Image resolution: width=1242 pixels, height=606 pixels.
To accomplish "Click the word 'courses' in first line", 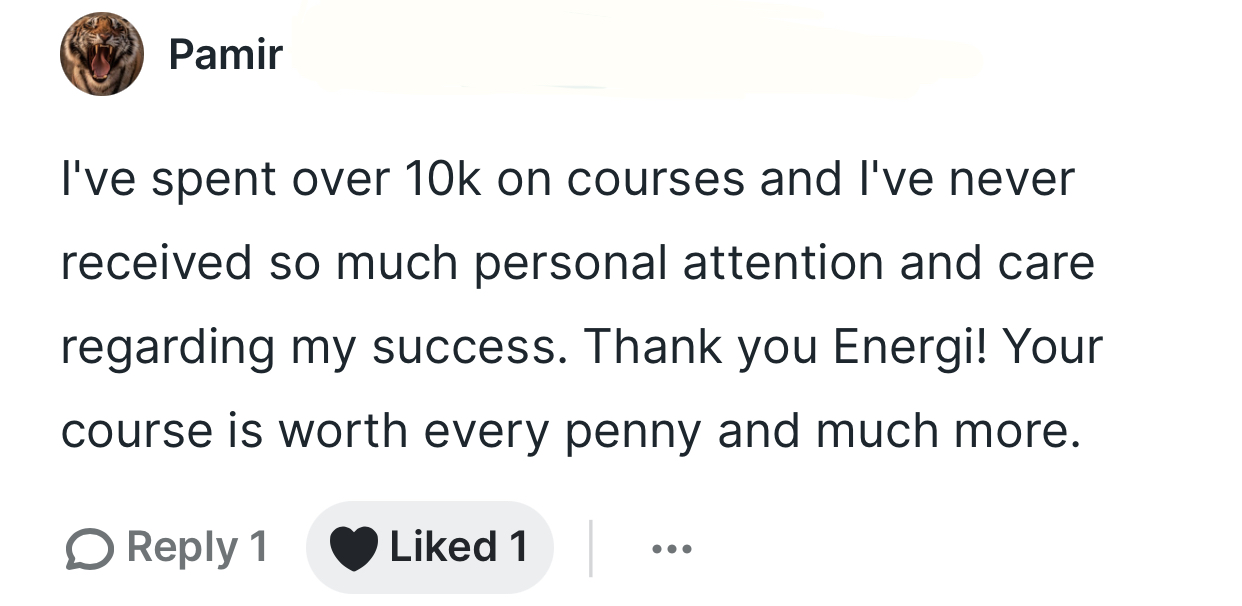I will tap(656, 179).
